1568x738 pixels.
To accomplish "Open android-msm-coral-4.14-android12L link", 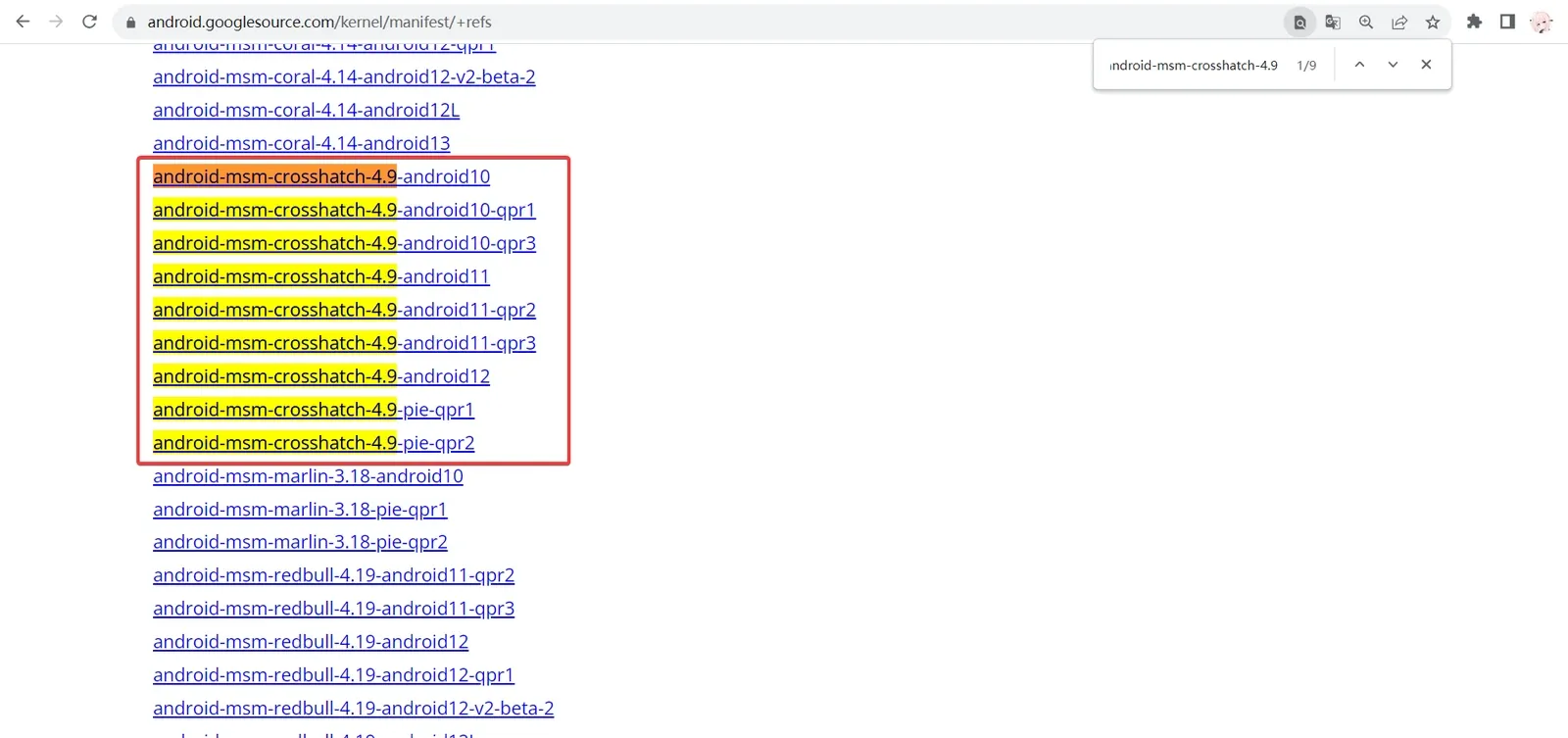I will [306, 110].
